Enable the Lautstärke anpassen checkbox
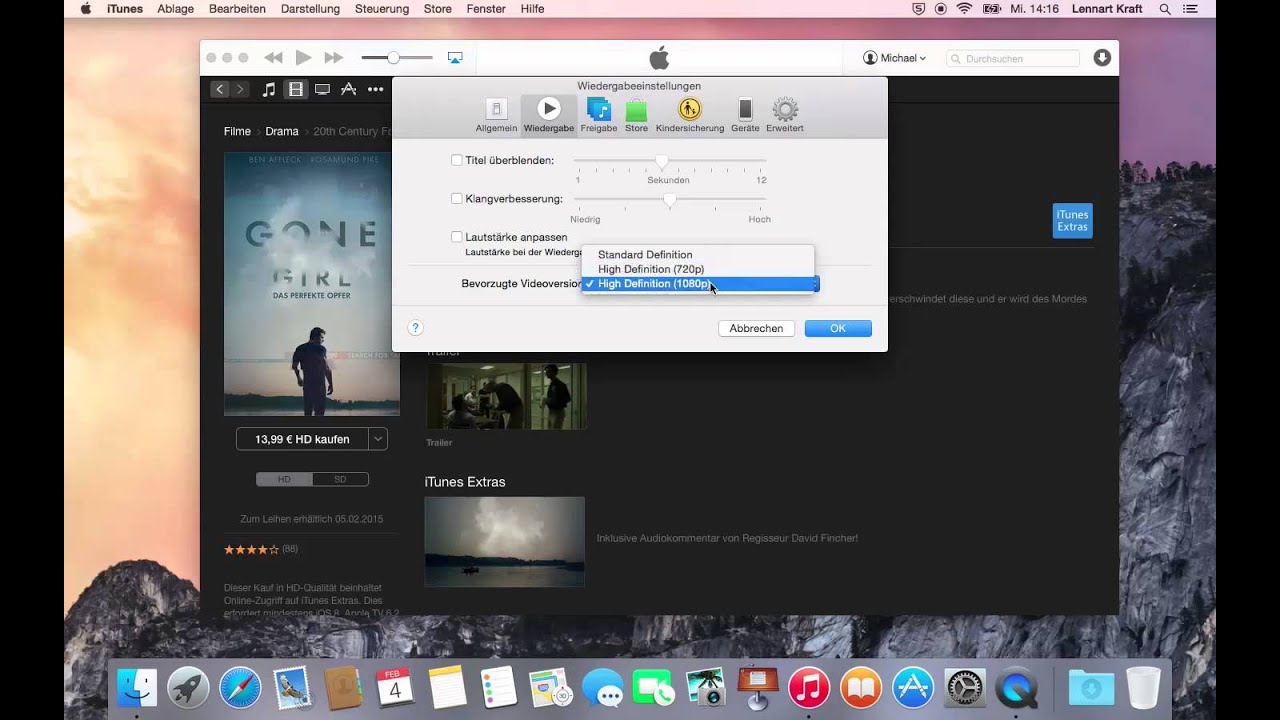 [x=456, y=237]
